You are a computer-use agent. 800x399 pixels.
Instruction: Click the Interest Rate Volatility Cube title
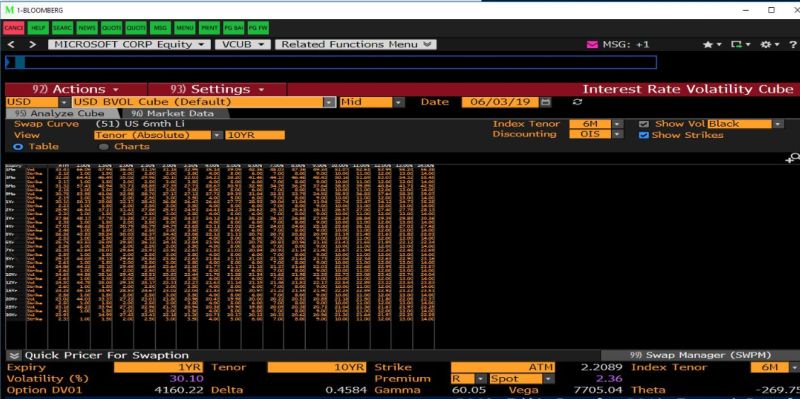pos(688,89)
